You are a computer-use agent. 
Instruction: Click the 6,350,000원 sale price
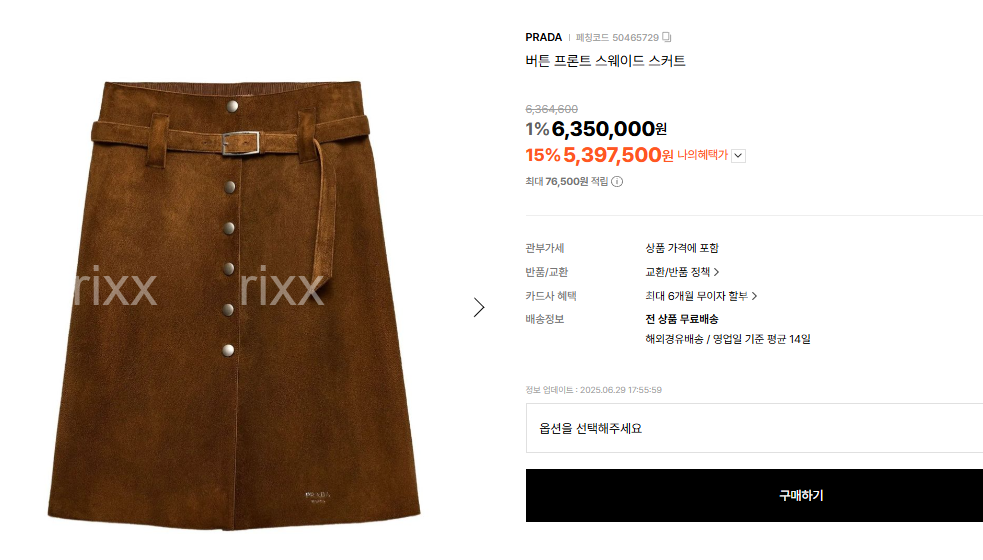tap(609, 129)
